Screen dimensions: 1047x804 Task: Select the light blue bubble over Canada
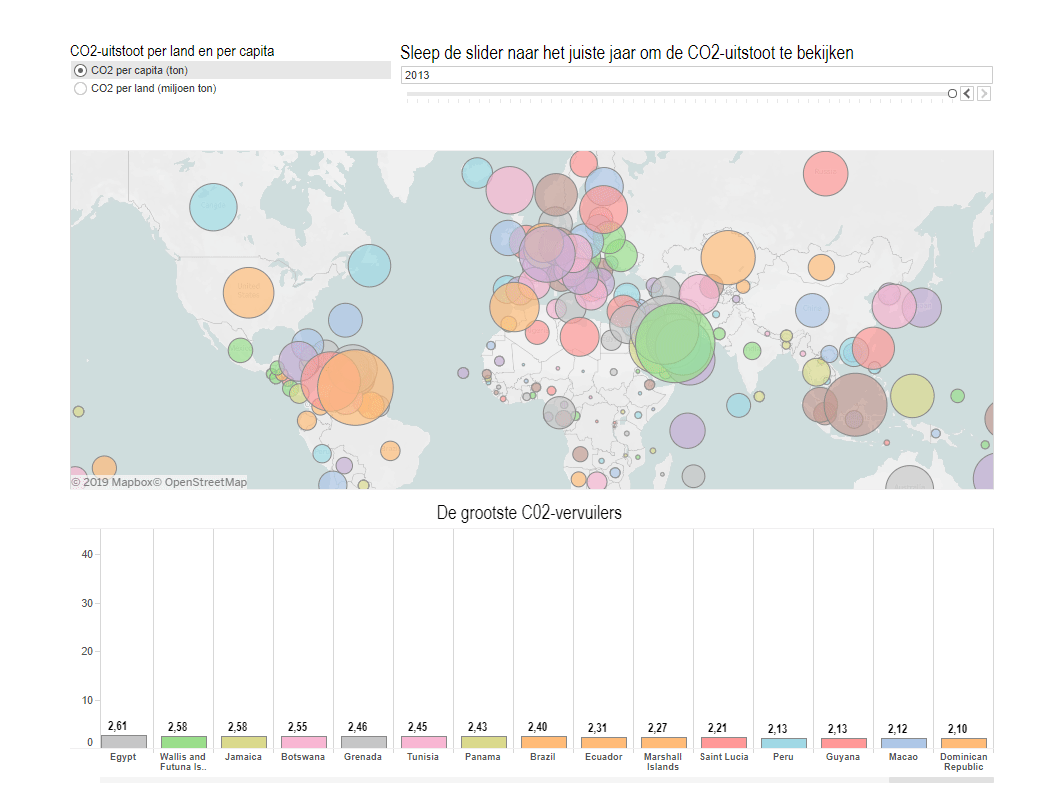[213, 208]
